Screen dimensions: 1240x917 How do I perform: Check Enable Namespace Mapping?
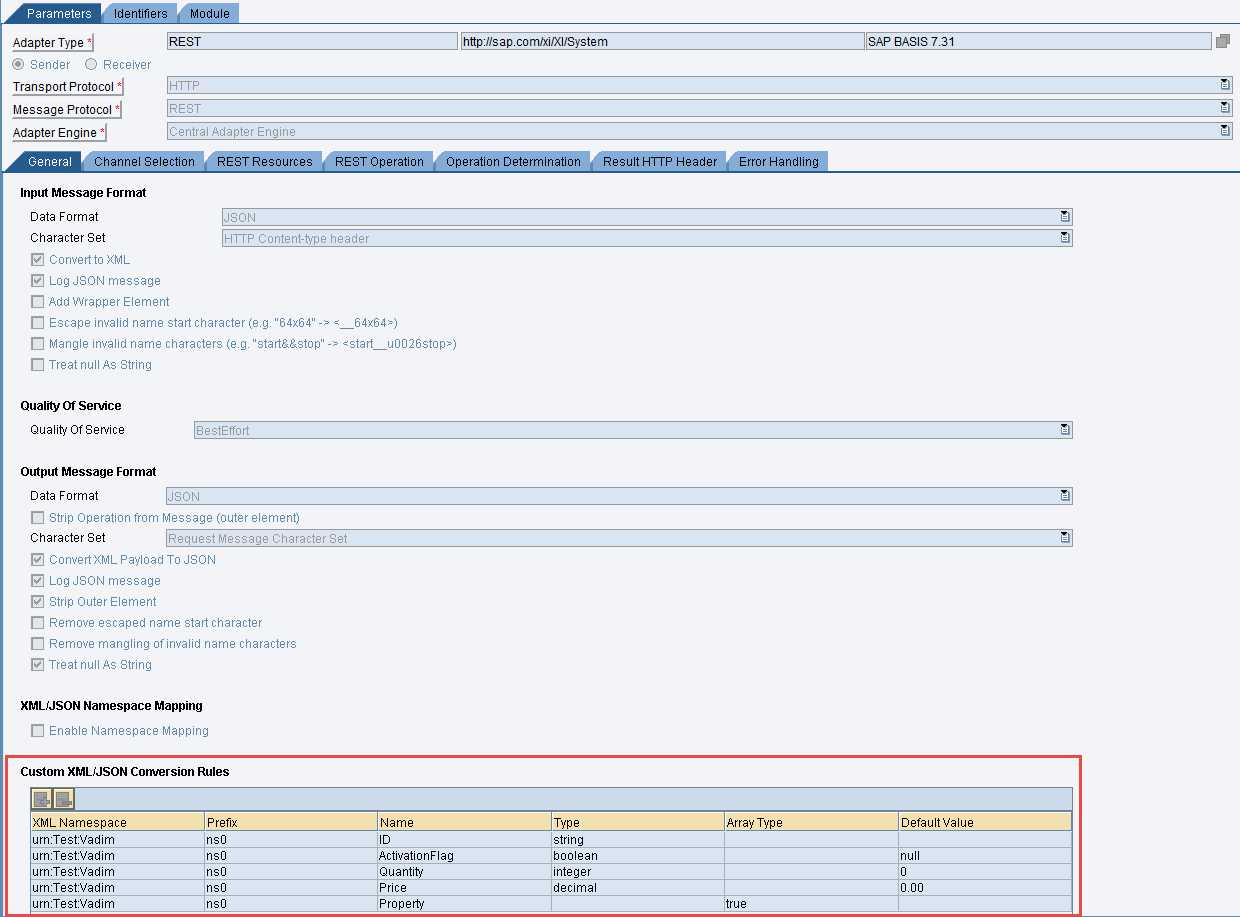coord(37,731)
